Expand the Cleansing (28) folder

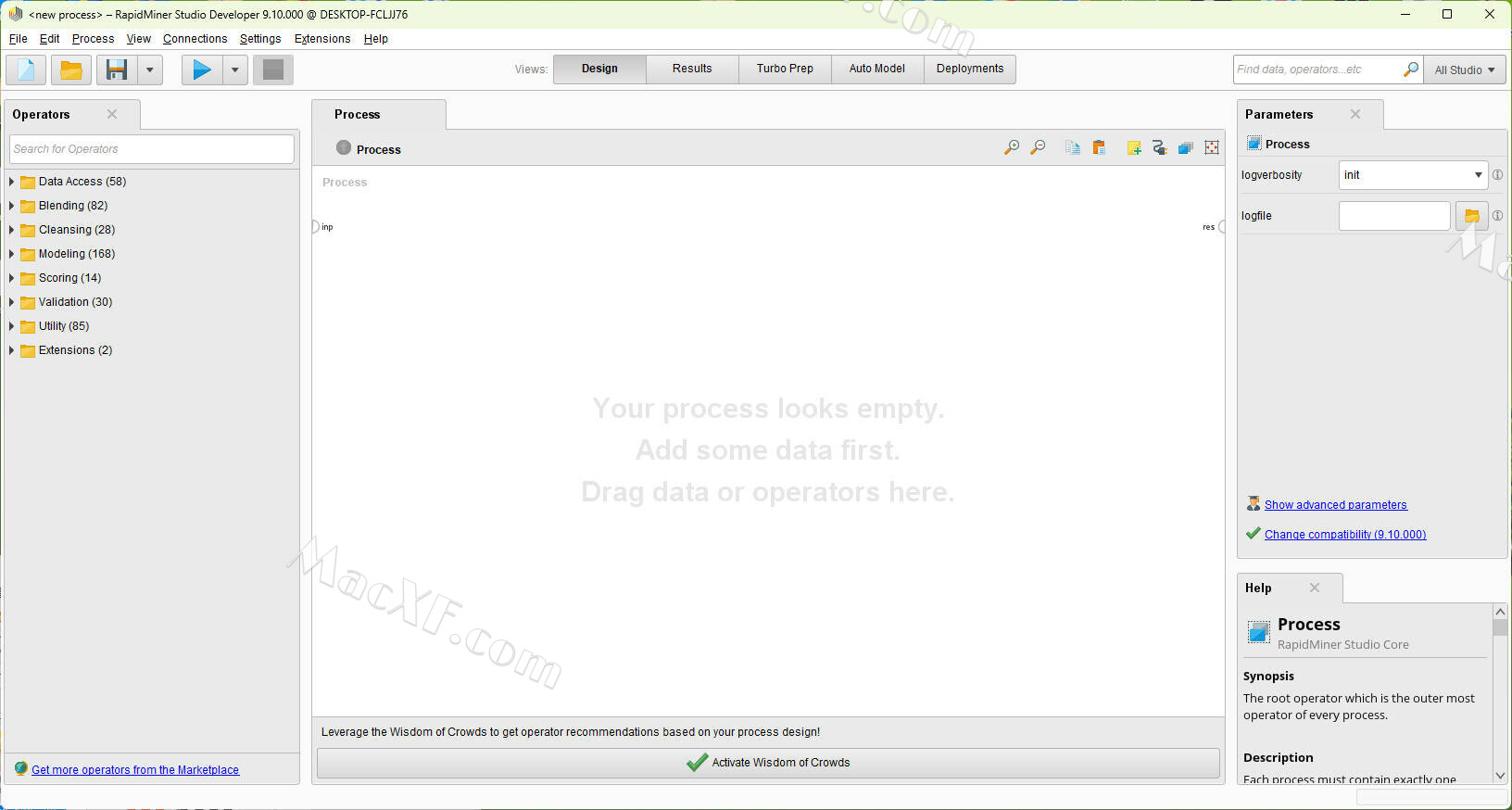pyautogui.click(x=11, y=230)
